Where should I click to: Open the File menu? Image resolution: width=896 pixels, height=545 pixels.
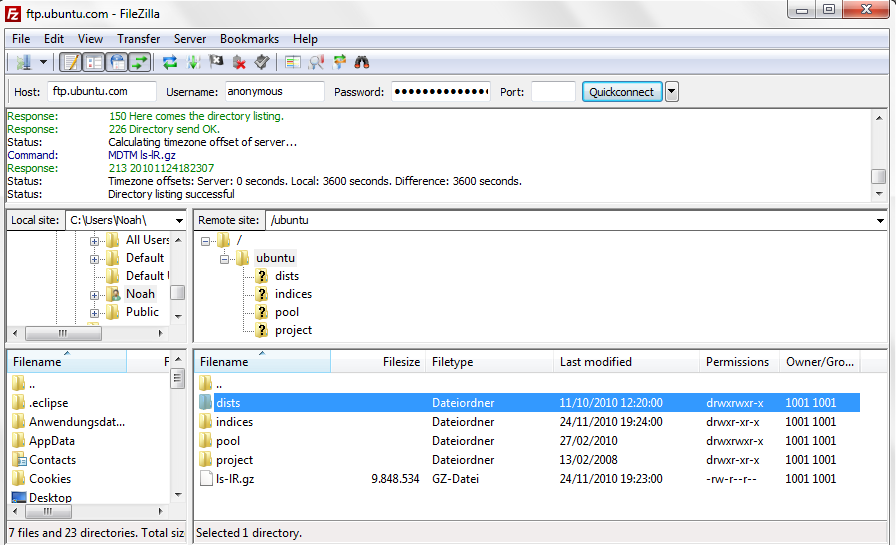pyautogui.click(x=21, y=39)
